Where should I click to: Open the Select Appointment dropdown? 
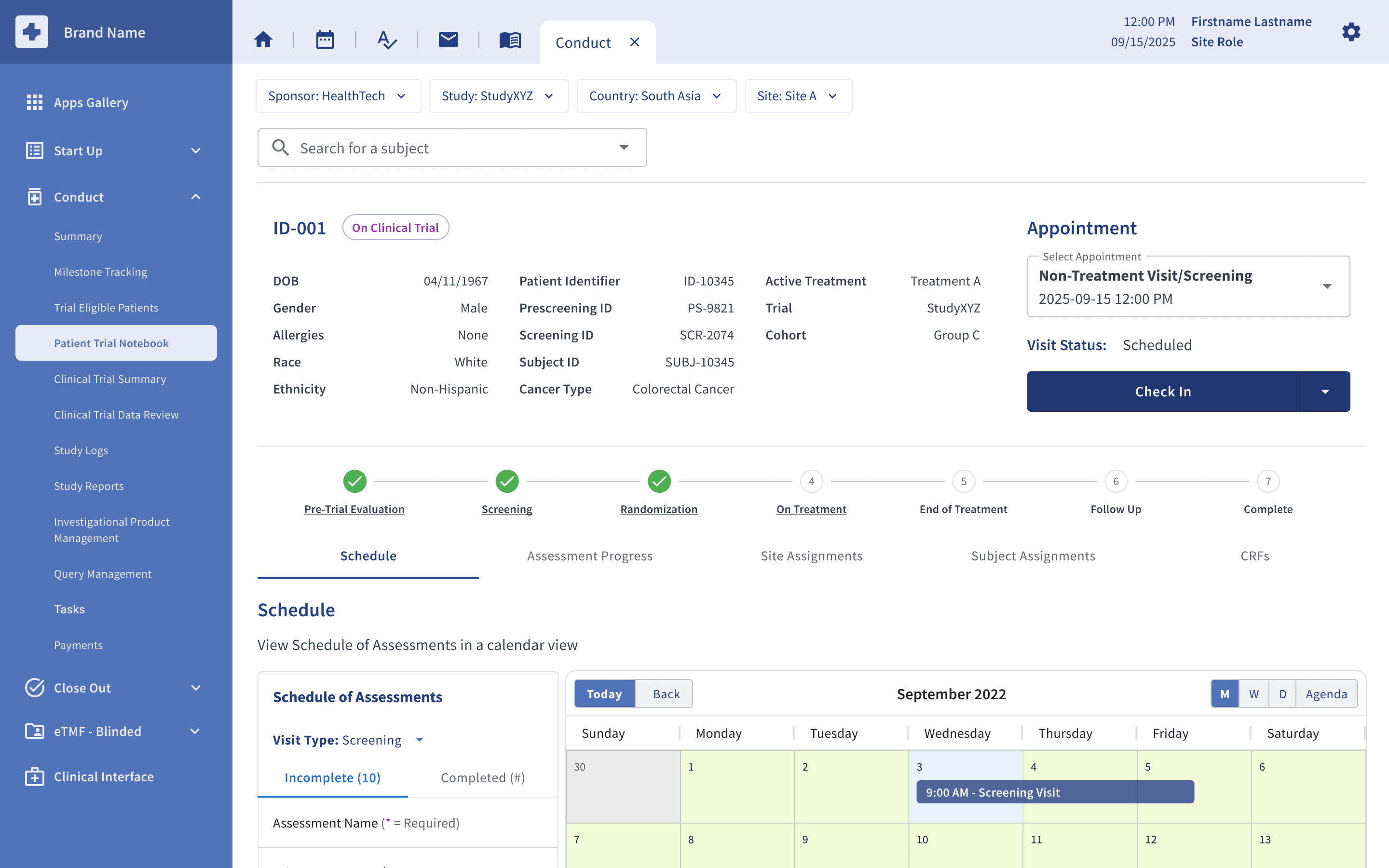(1188, 287)
